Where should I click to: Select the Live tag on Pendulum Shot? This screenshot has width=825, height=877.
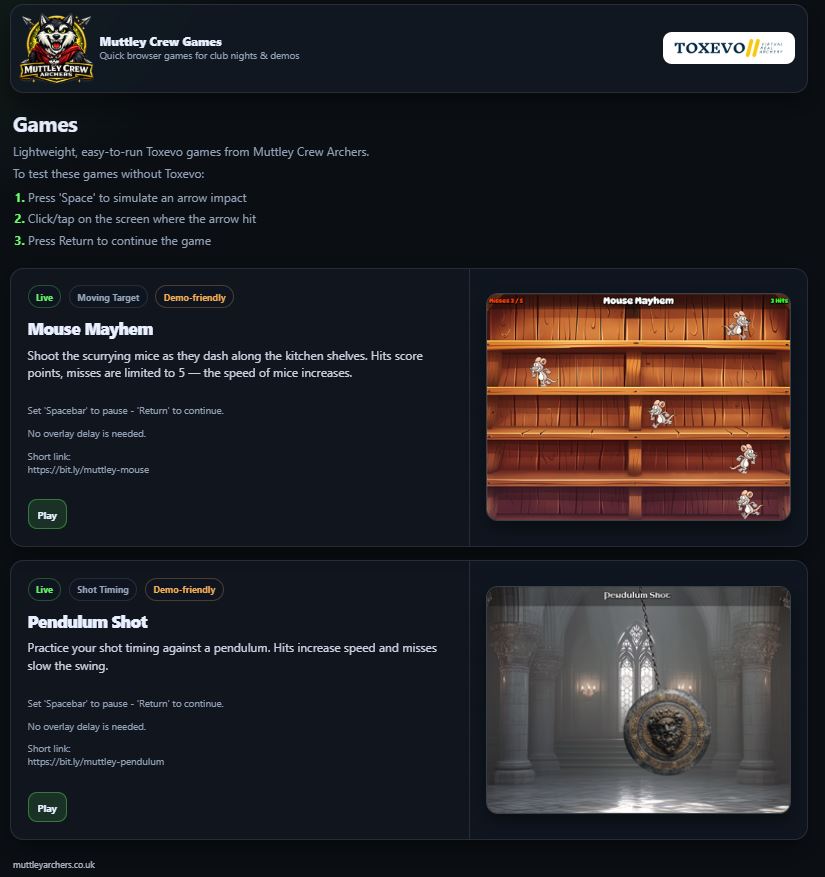click(44, 590)
